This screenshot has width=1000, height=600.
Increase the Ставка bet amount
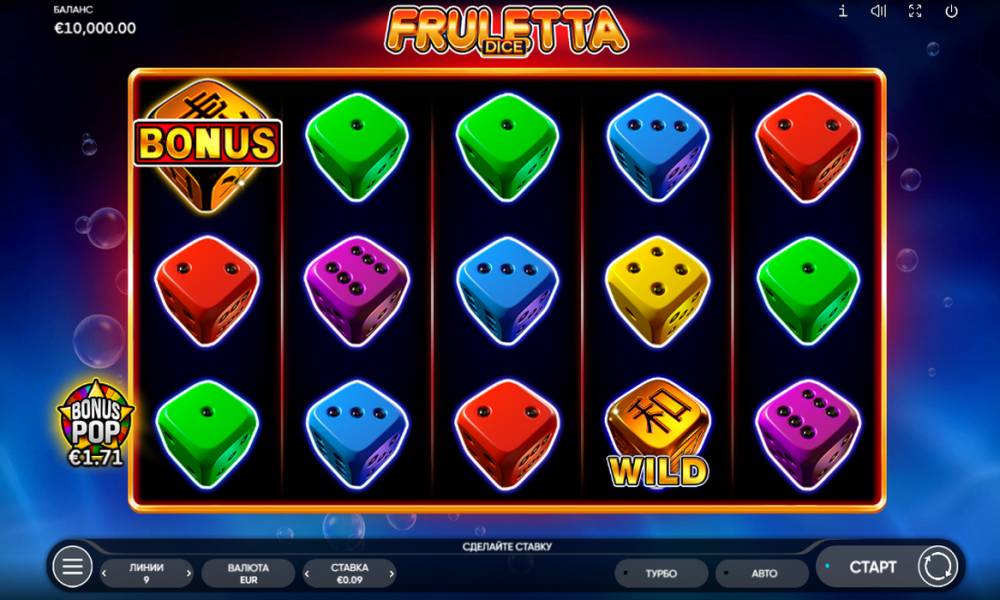392,573
